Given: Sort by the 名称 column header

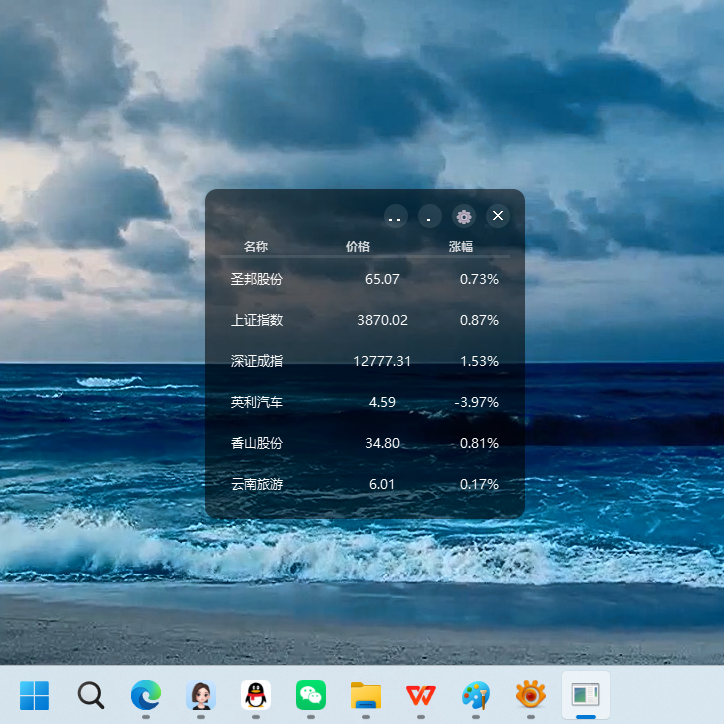Looking at the screenshot, I should pos(256,247).
